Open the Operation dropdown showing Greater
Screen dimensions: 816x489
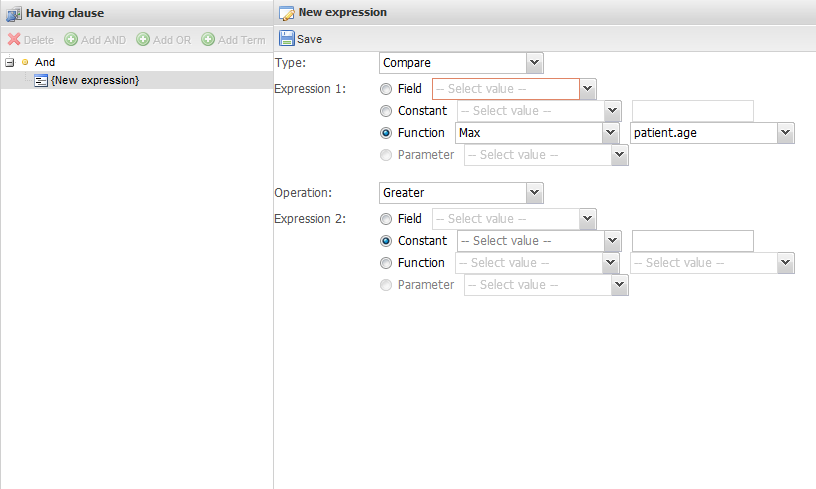[x=461, y=193]
